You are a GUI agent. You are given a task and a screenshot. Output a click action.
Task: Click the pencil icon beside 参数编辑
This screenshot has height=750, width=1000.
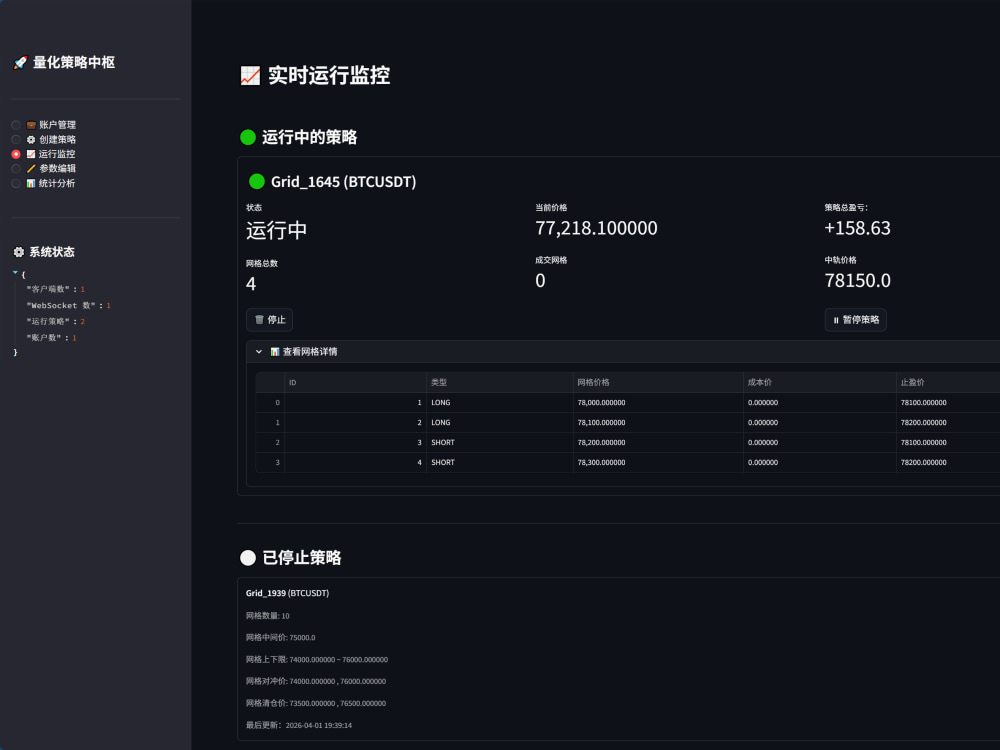tap(31, 169)
